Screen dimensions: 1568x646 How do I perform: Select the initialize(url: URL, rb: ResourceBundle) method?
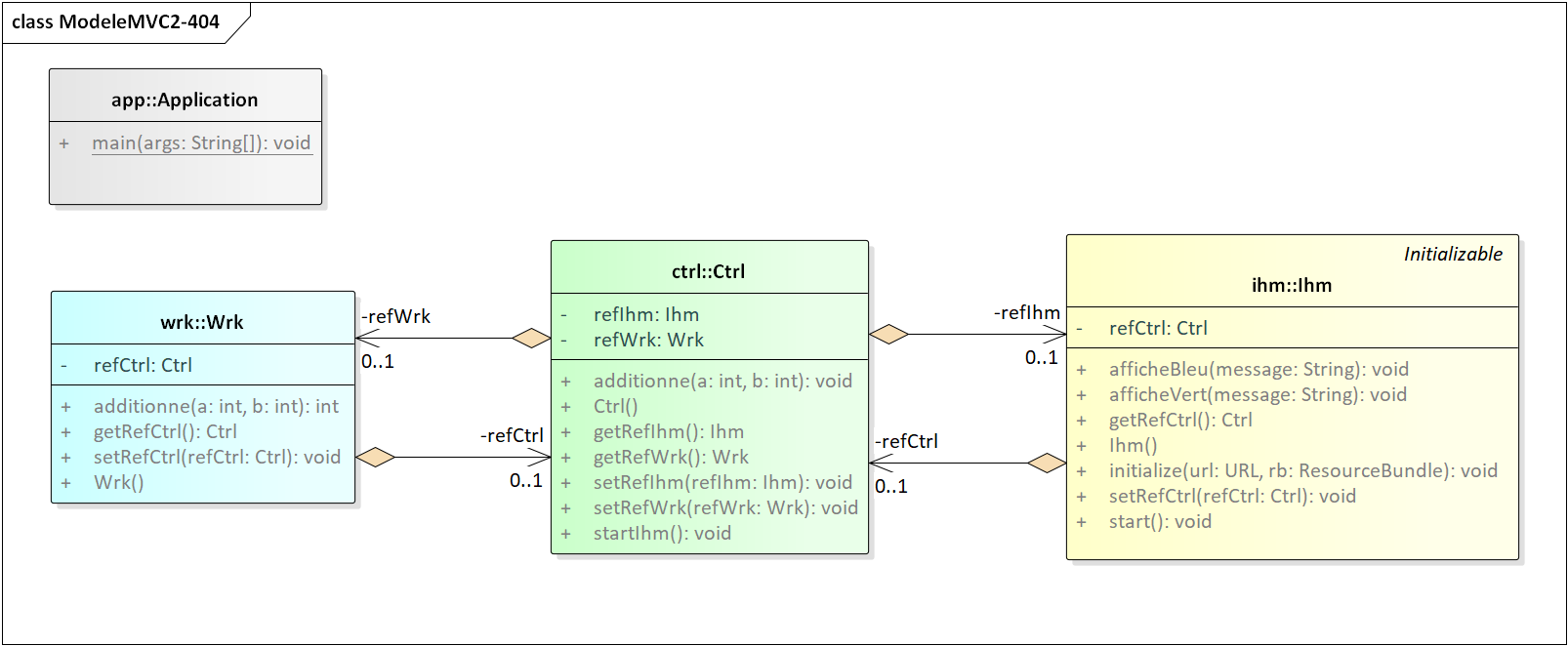pyautogui.click(x=1302, y=470)
